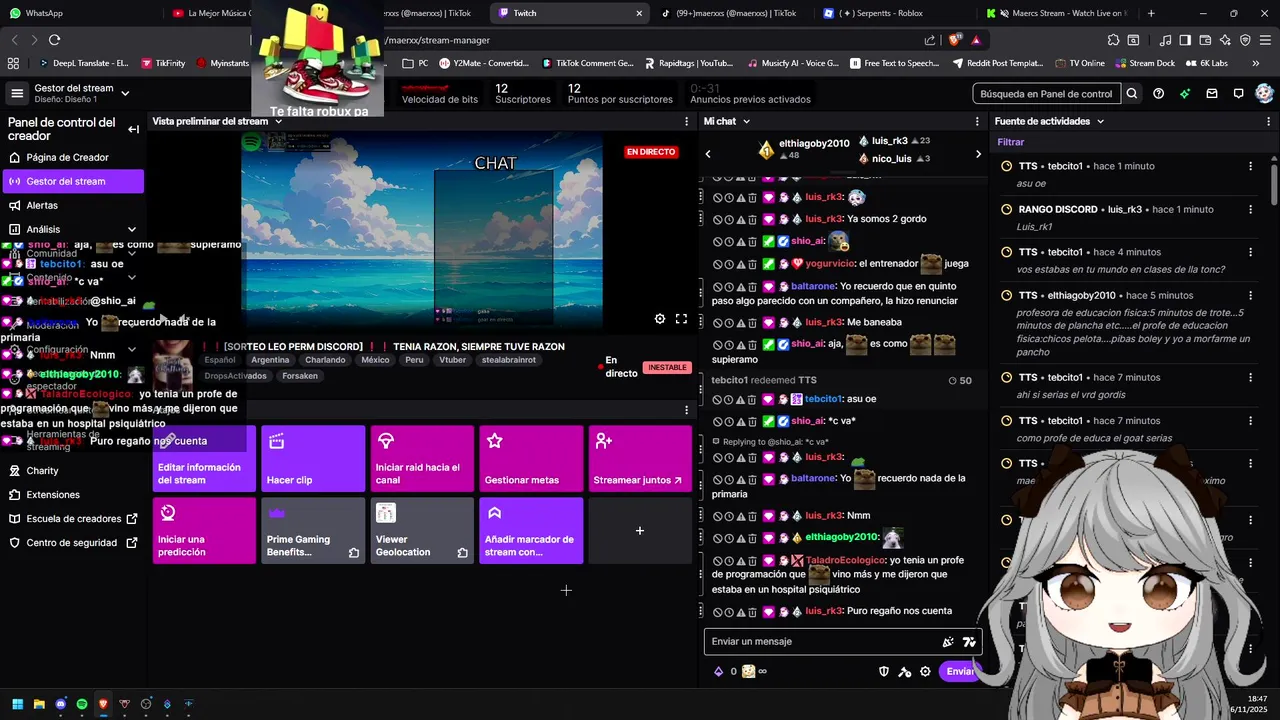Click the chat shield mode icon
Viewport: 1280px width, 720px height.
[x=884, y=671]
